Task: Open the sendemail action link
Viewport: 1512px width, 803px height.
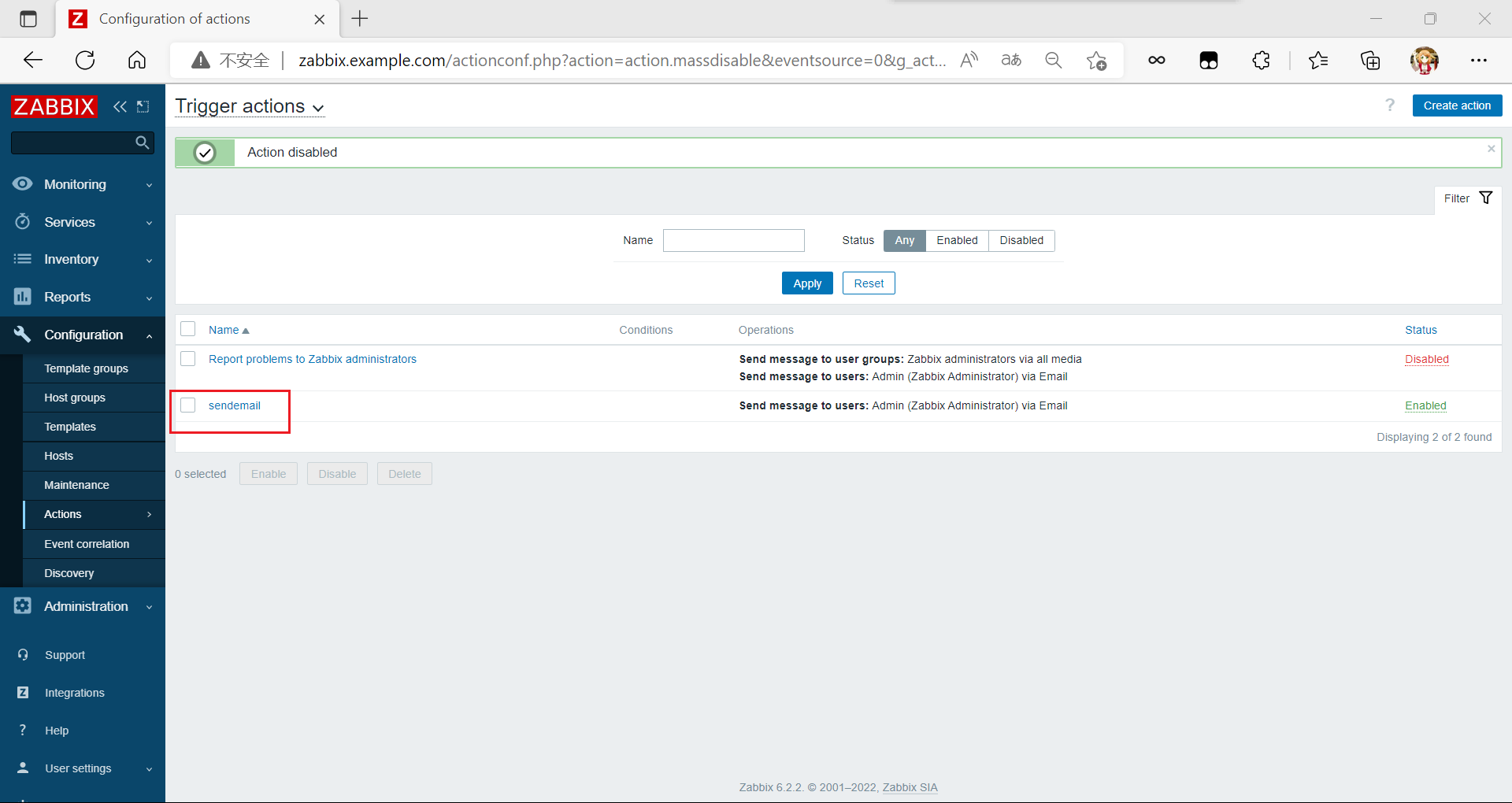Action: point(235,405)
